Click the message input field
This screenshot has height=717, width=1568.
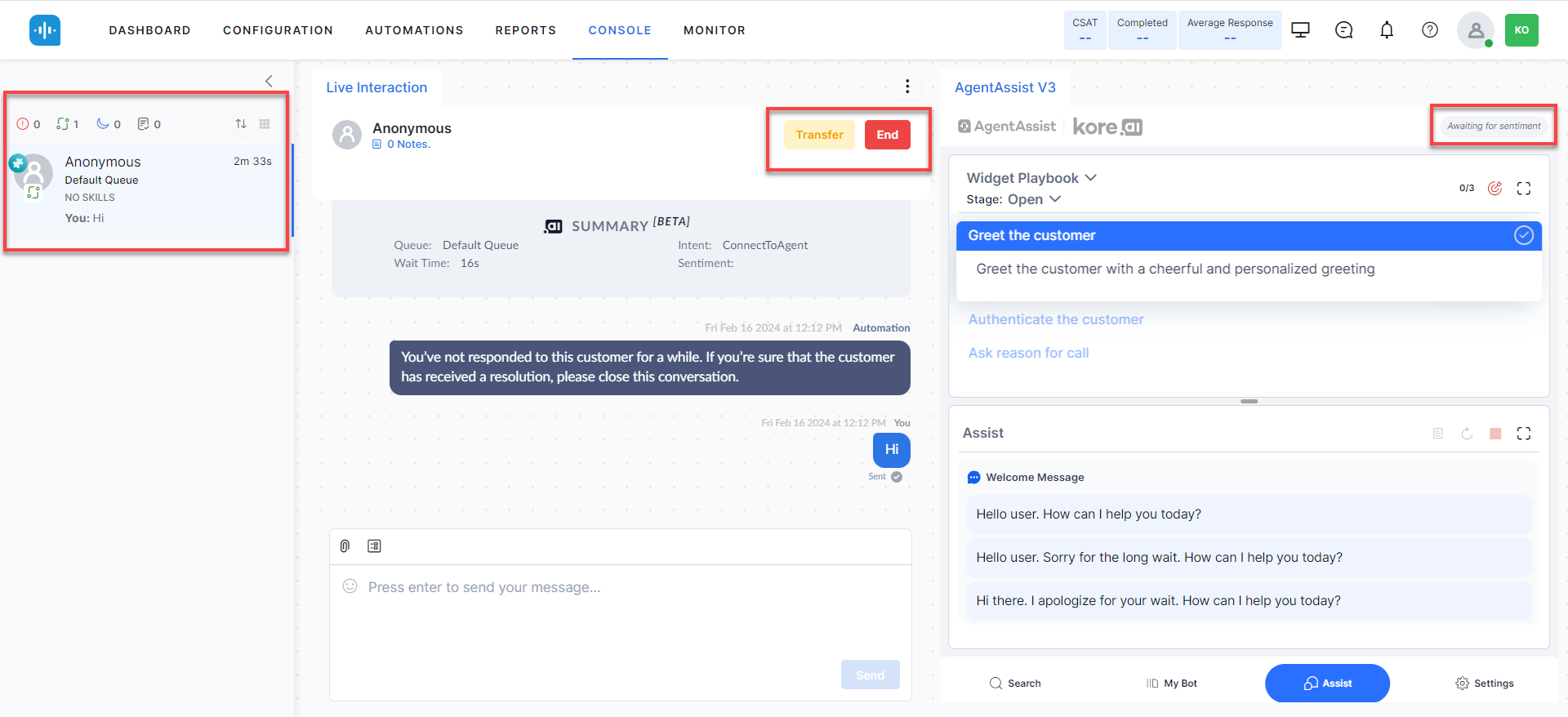[x=621, y=587]
